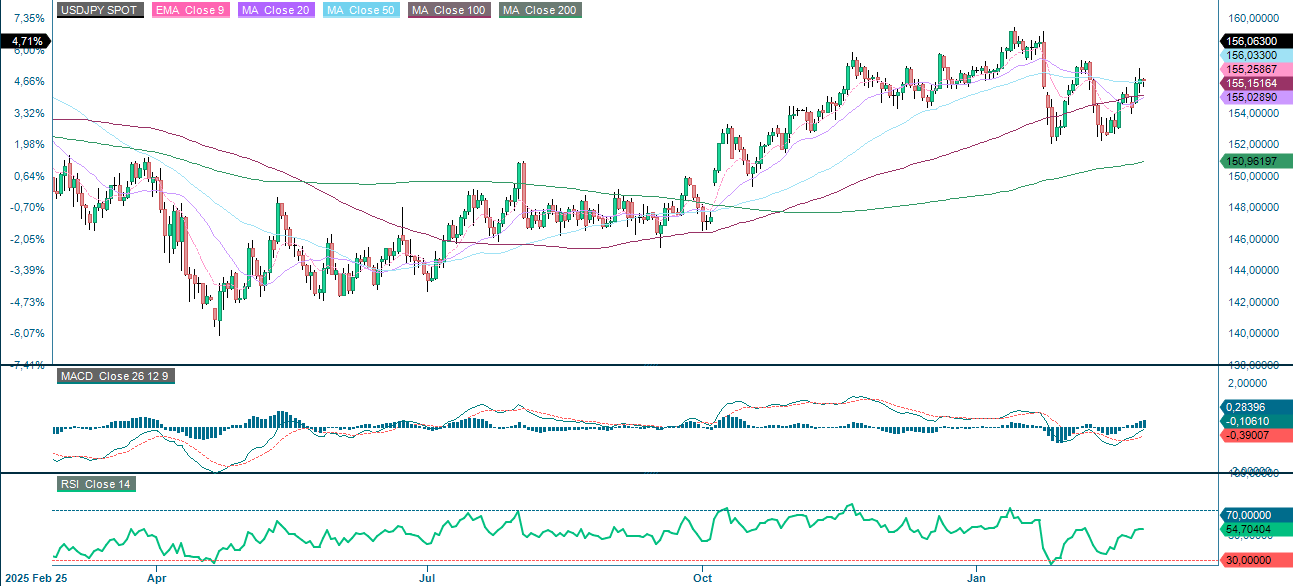Image resolution: width=1293 pixels, height=586 pixels.
Task: Select the Oct label on the time axis
Action: click(702, 578)
